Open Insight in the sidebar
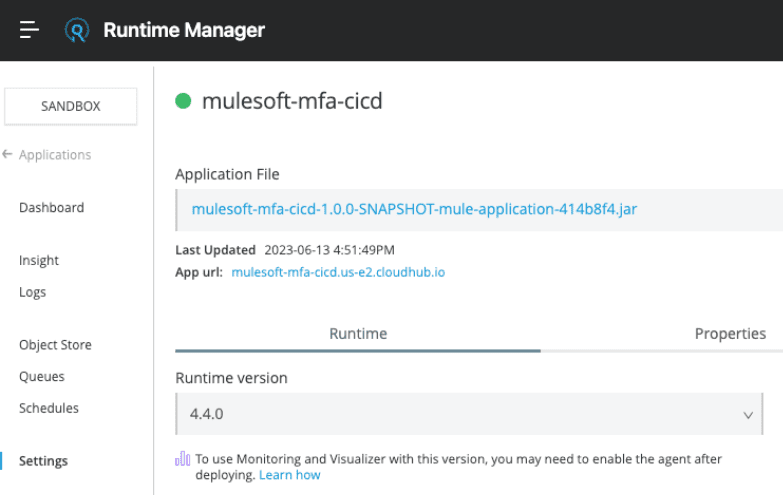This screenshot has width=783, height=495. point(39,260)
